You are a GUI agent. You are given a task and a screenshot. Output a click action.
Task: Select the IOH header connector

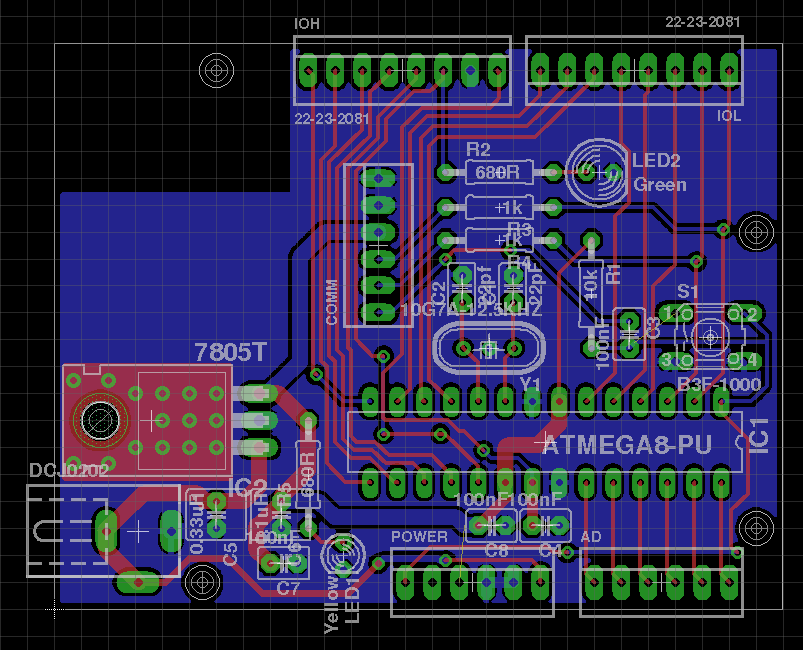(400, 70)
